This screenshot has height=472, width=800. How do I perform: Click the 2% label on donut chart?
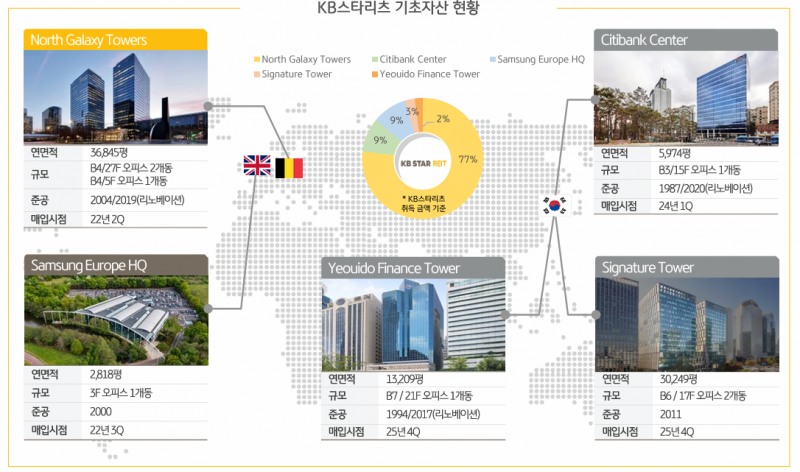point(443,119)
